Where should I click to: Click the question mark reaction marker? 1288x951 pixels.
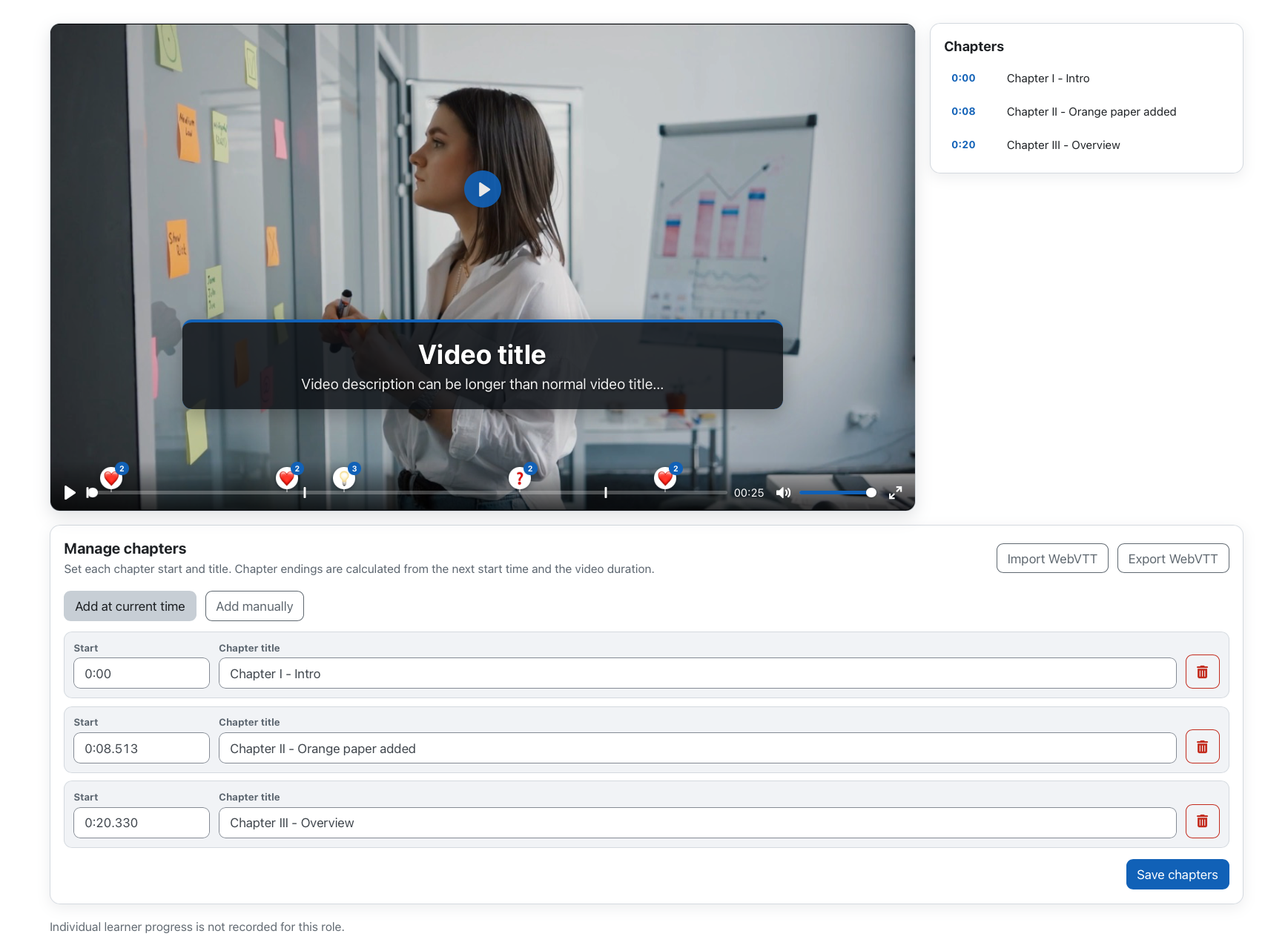520,478
